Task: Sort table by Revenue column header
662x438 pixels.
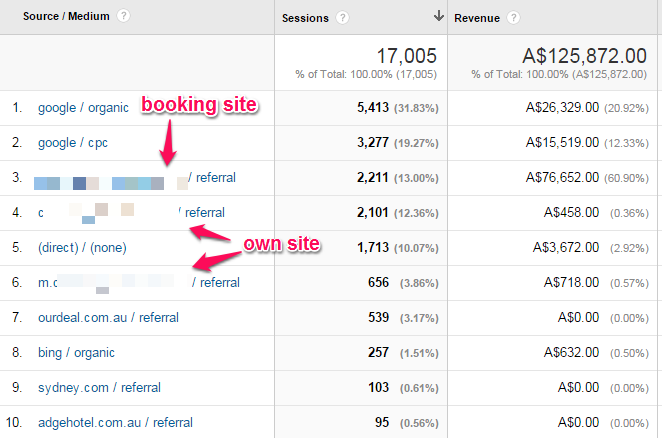Action: coord(478,18)
